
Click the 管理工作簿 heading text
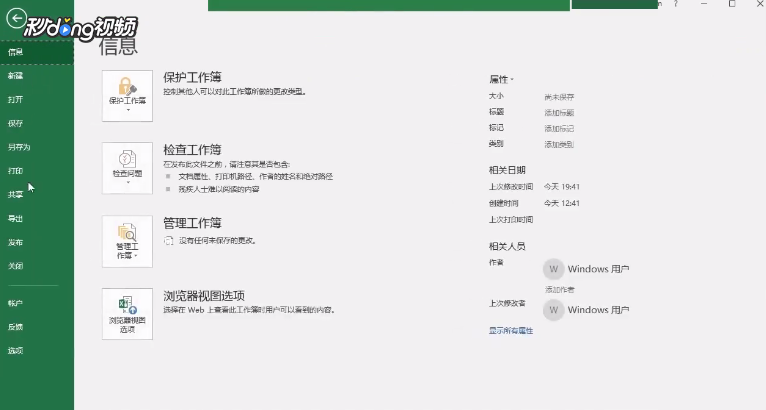tap(192, 223)
